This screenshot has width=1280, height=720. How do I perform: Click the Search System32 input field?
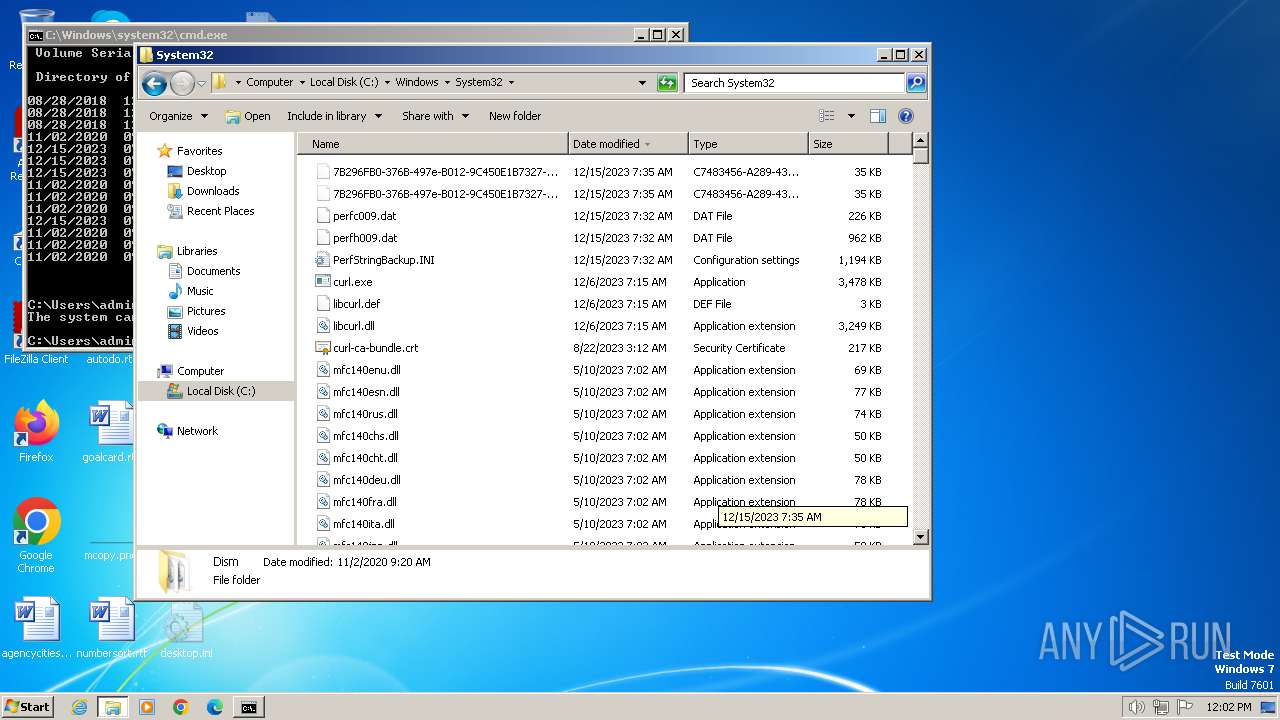[x=795, y=83]
